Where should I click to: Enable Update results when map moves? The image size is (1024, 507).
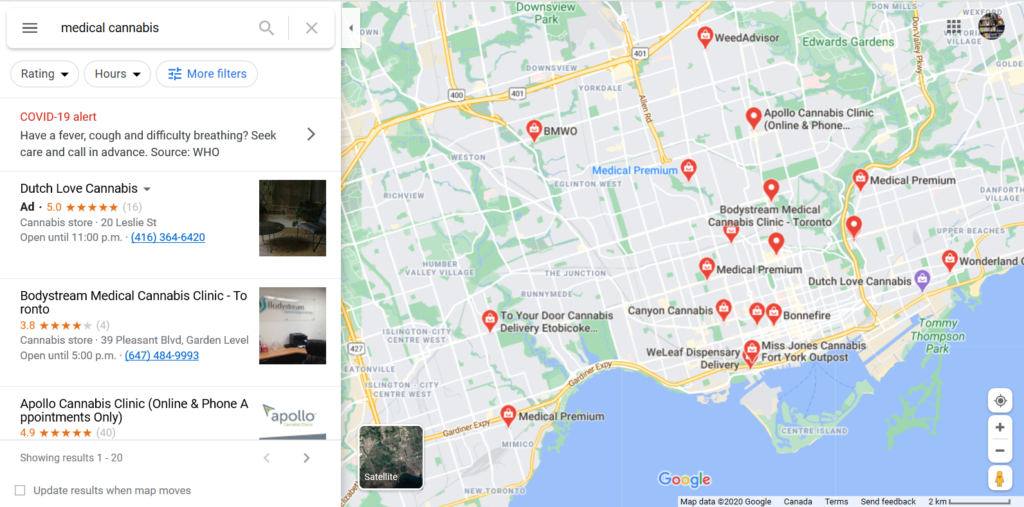point(20,490)
